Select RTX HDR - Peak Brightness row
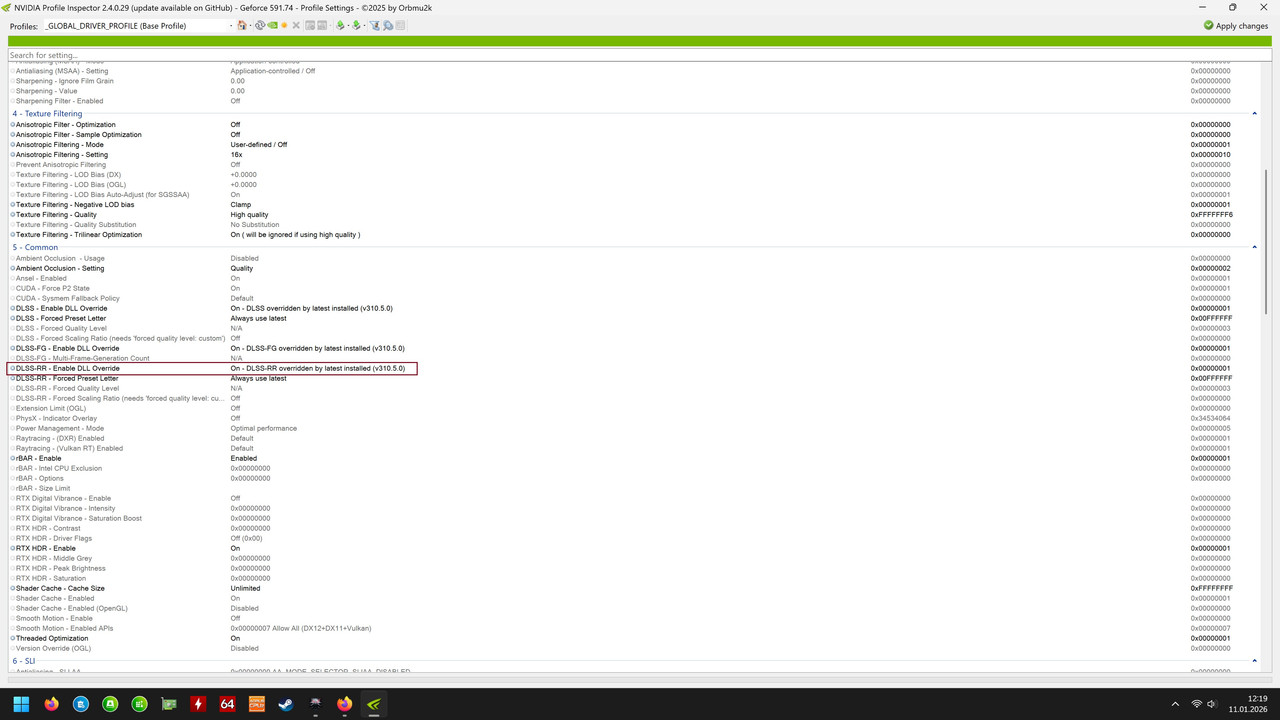This screenshot has height=720, width=1280. click(635, 568)
